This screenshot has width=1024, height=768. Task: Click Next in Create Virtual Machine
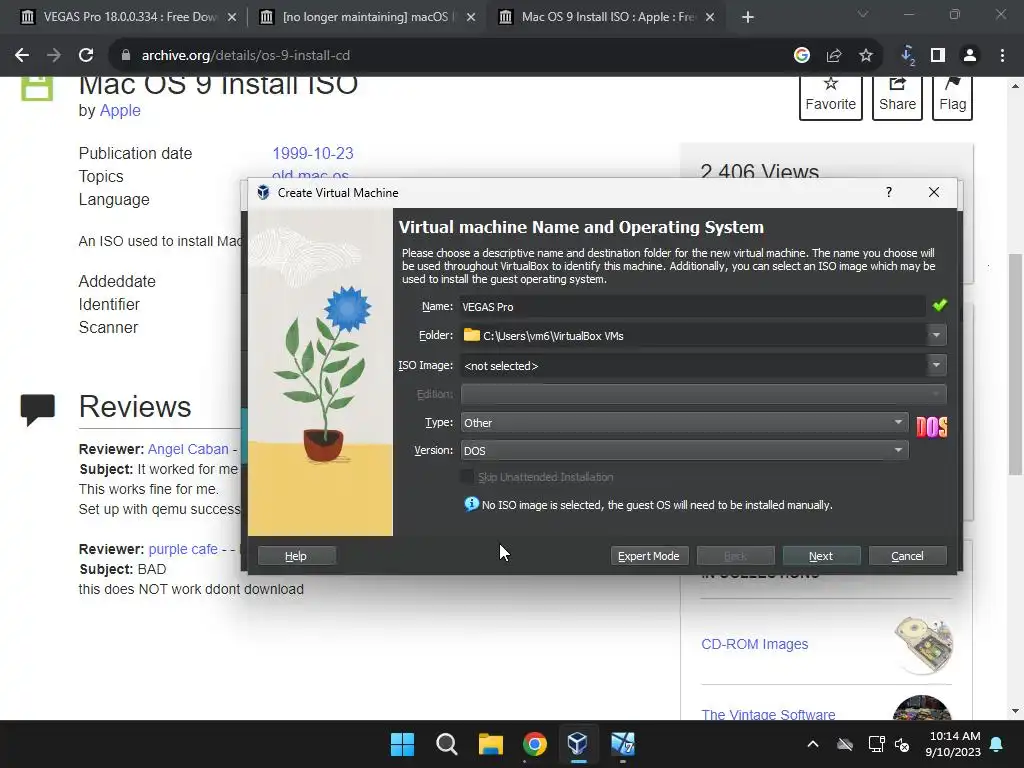point(821,556)
